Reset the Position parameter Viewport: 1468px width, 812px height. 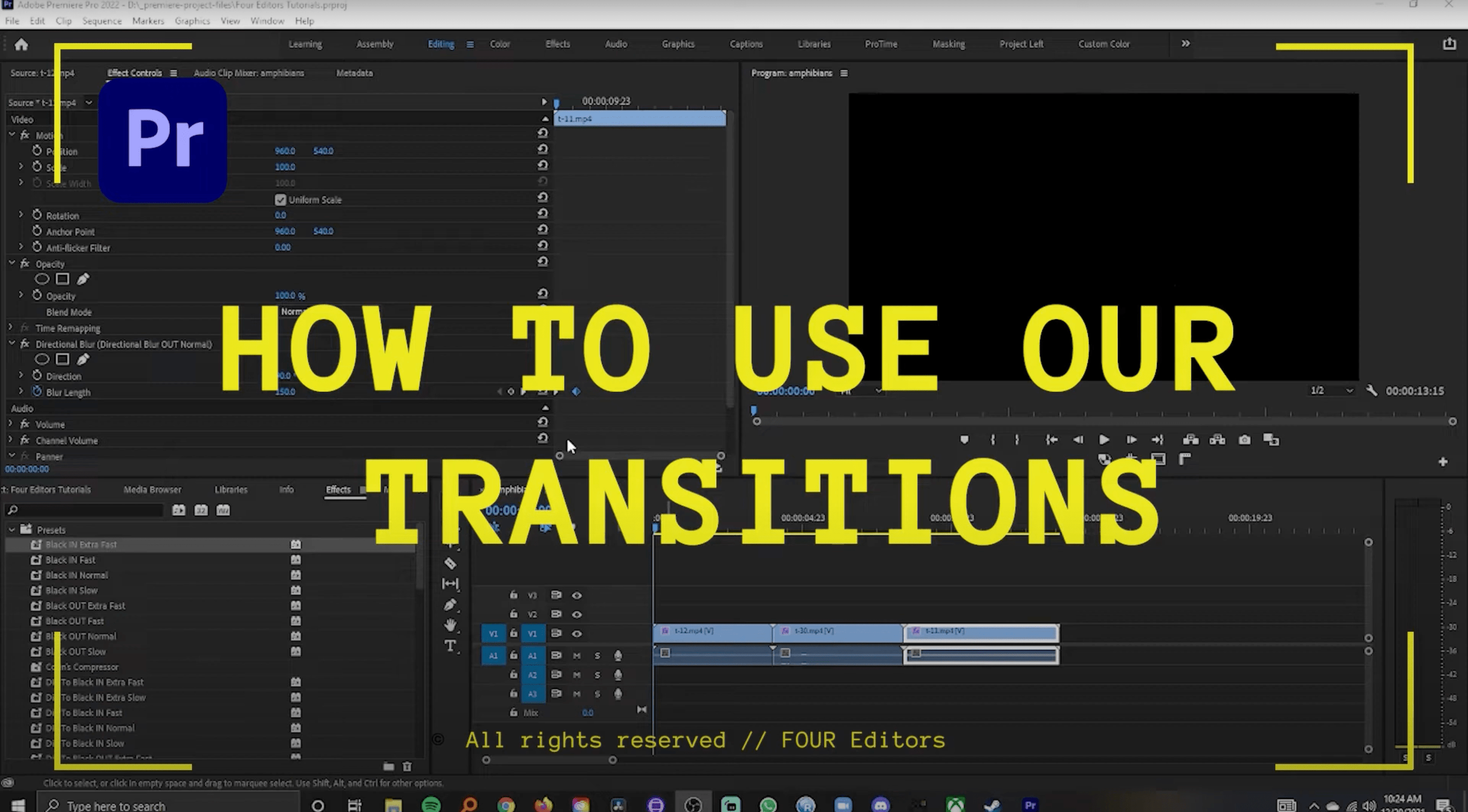coord(543,149)
